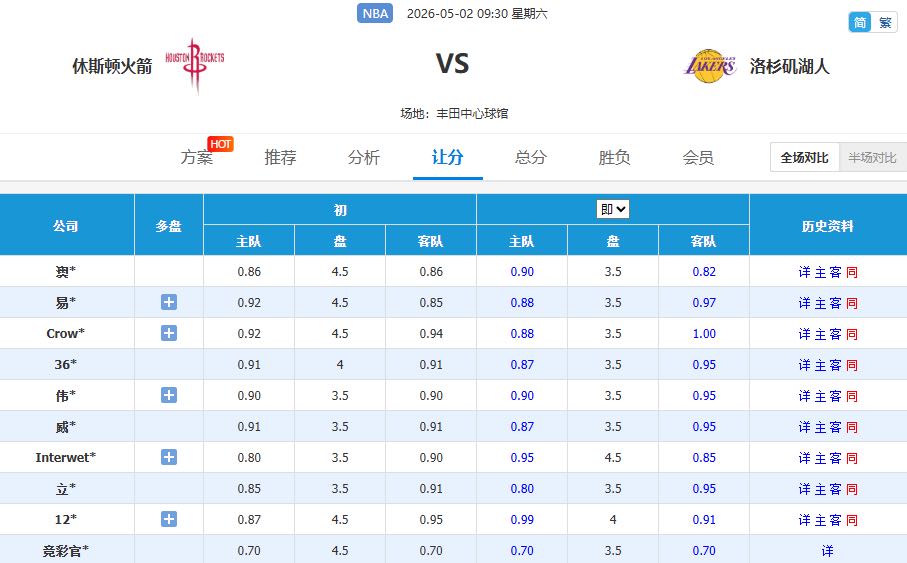
Task: Click the HOT badge on 方案
Action: pyautogui.click(x=220, y=144)
